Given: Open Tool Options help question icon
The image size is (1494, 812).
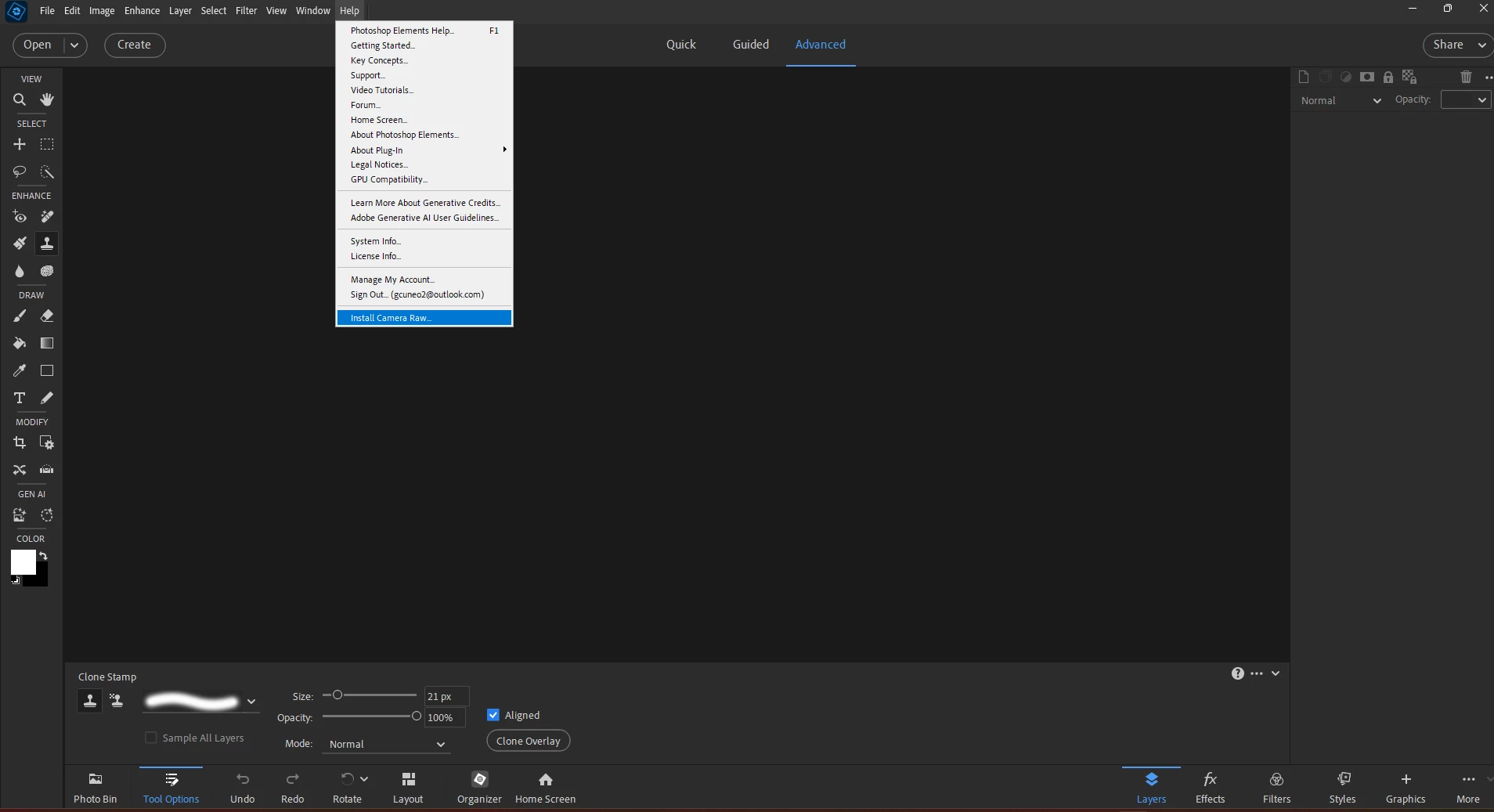Looking at the screenshot, I should (1237, 673).
